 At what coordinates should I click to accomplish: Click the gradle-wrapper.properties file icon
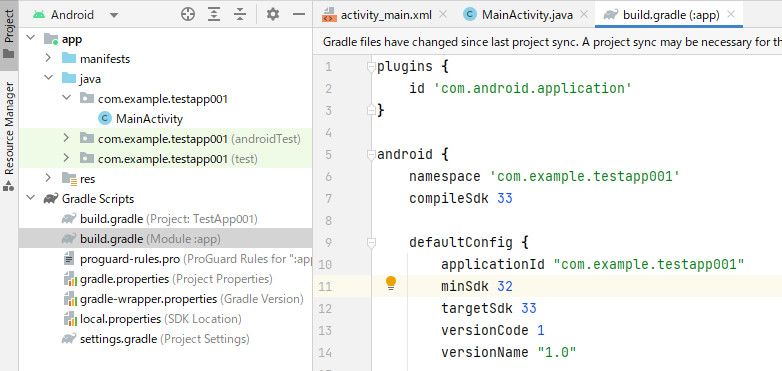(69, 299)
